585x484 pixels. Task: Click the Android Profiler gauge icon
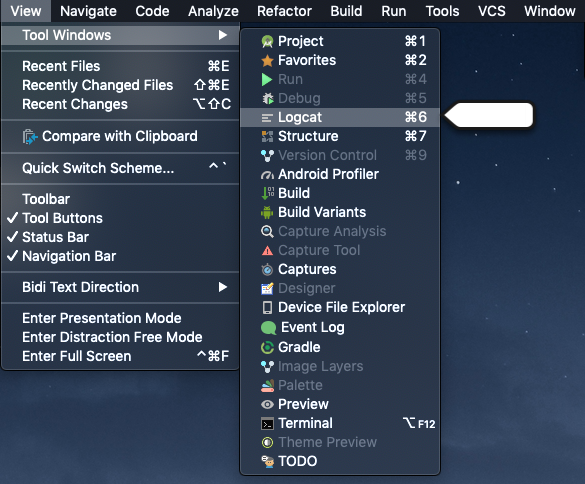[267, 175]
